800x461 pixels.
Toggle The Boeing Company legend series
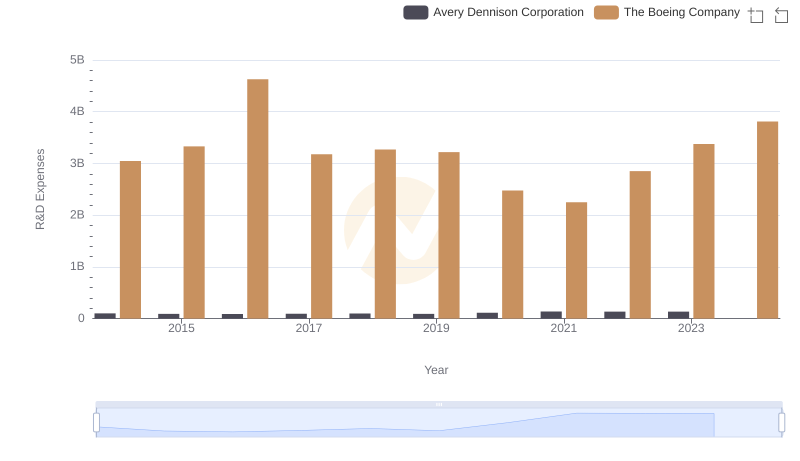(x=667, y=12)
